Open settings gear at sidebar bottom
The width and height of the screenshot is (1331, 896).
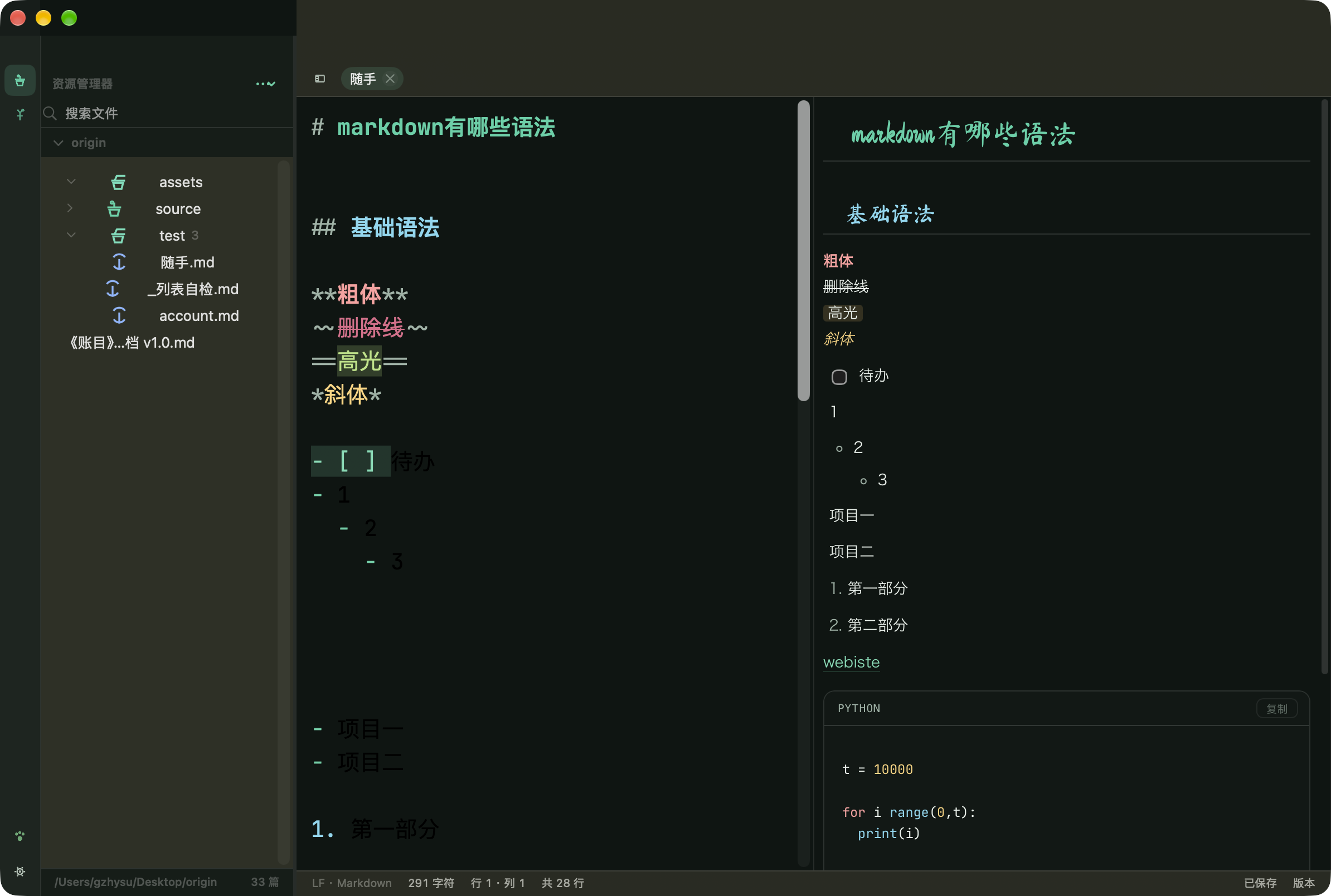coord(20,871)
